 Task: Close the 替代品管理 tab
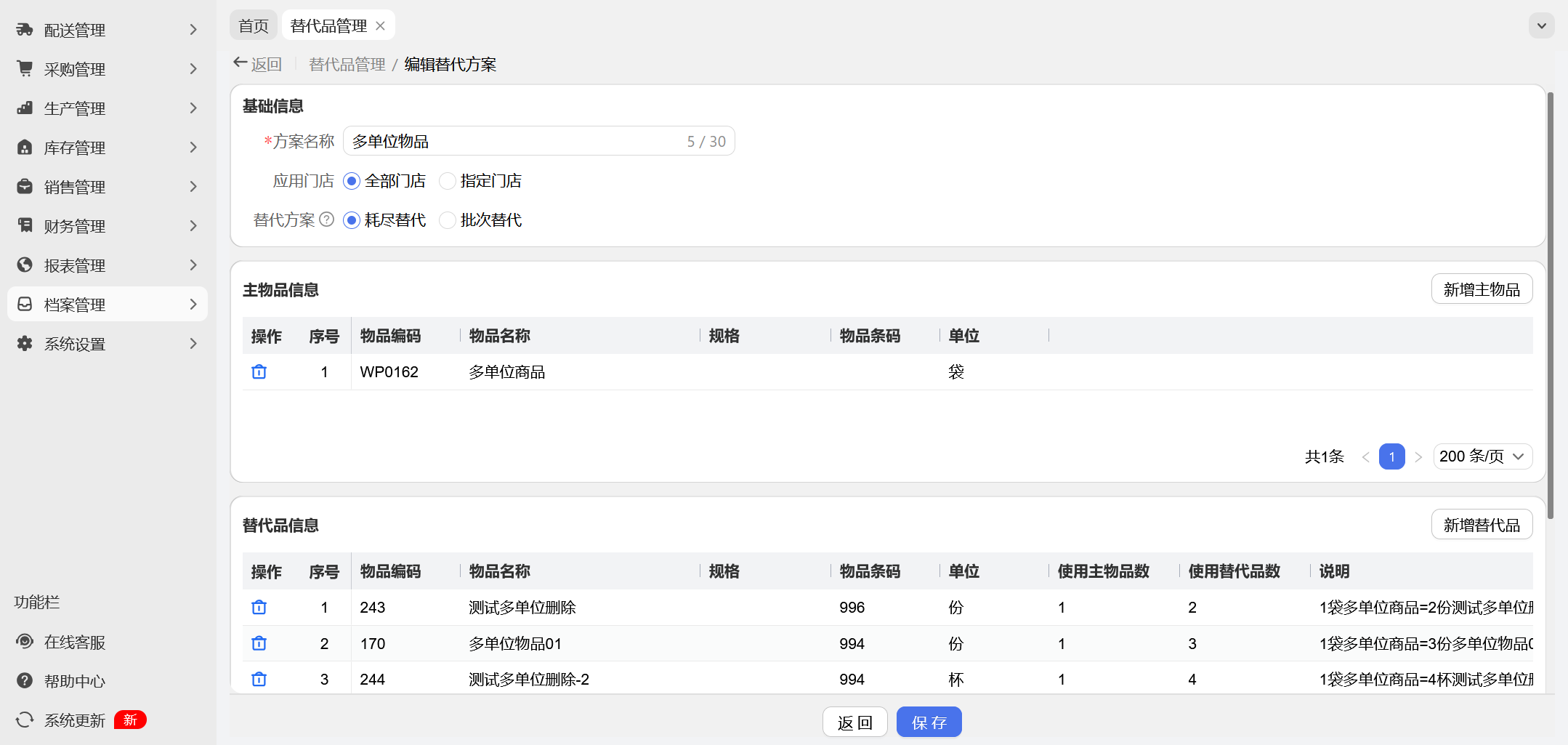pos(380,26)
